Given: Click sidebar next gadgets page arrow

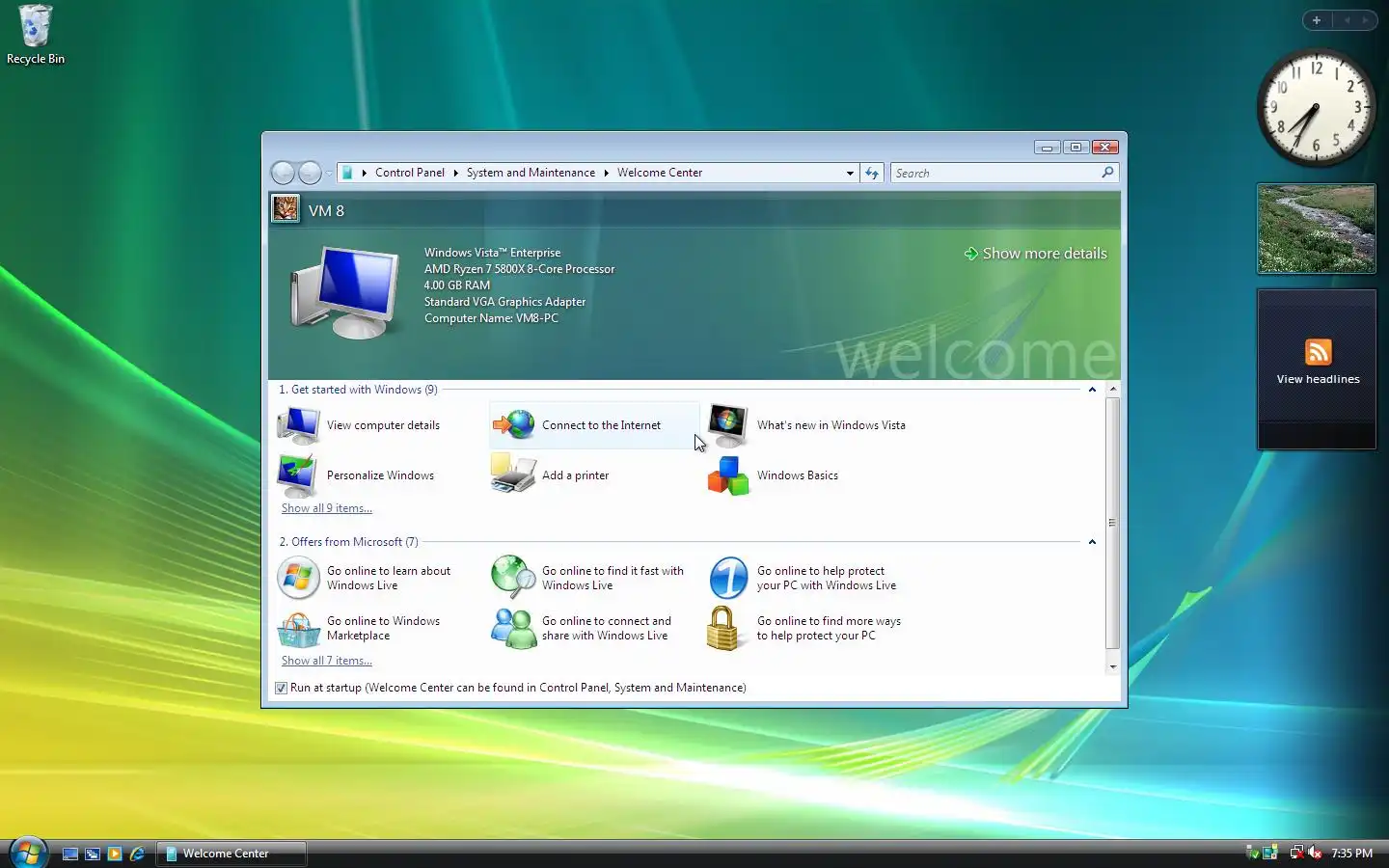Looking at the screenshot, I should click(1365, 20).
